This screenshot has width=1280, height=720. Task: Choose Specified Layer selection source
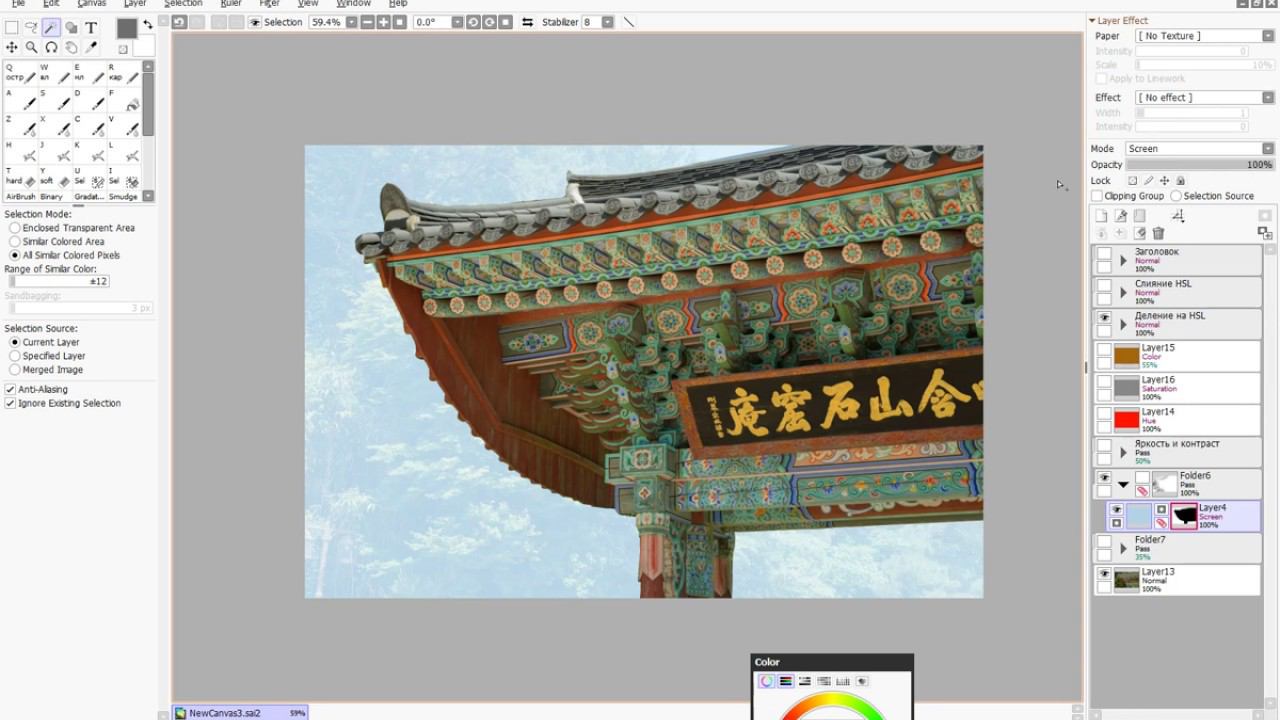[15, 356]
